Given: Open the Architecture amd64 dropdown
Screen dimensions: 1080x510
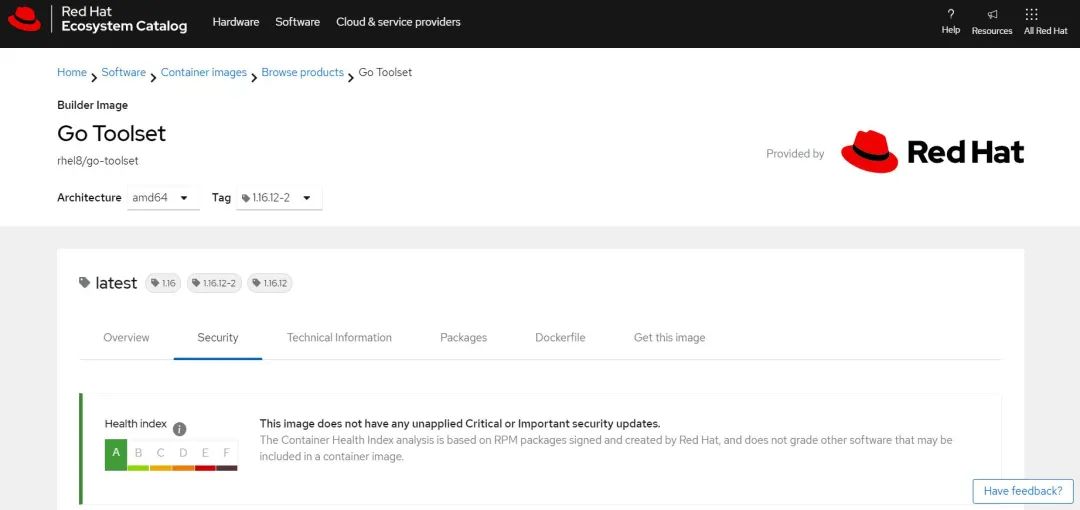Looking at the screenshot, I should 163,198.
